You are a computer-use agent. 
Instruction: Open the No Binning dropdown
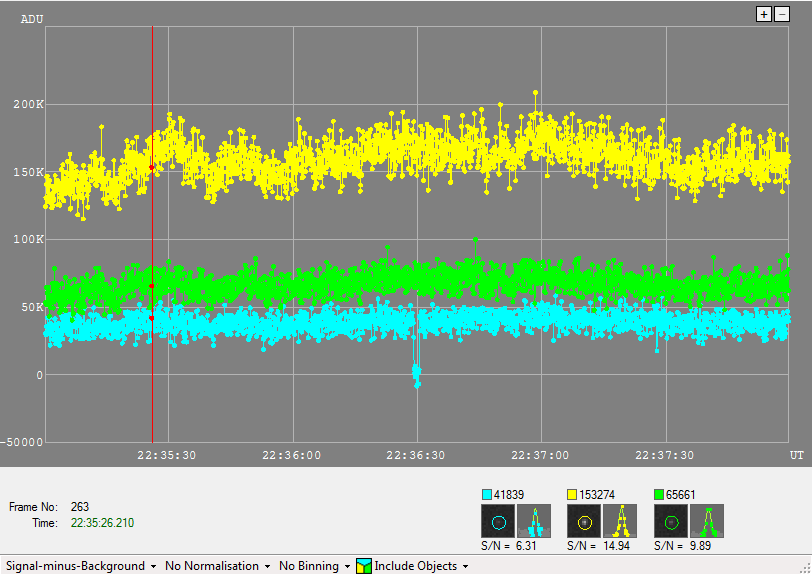[314, 566]
